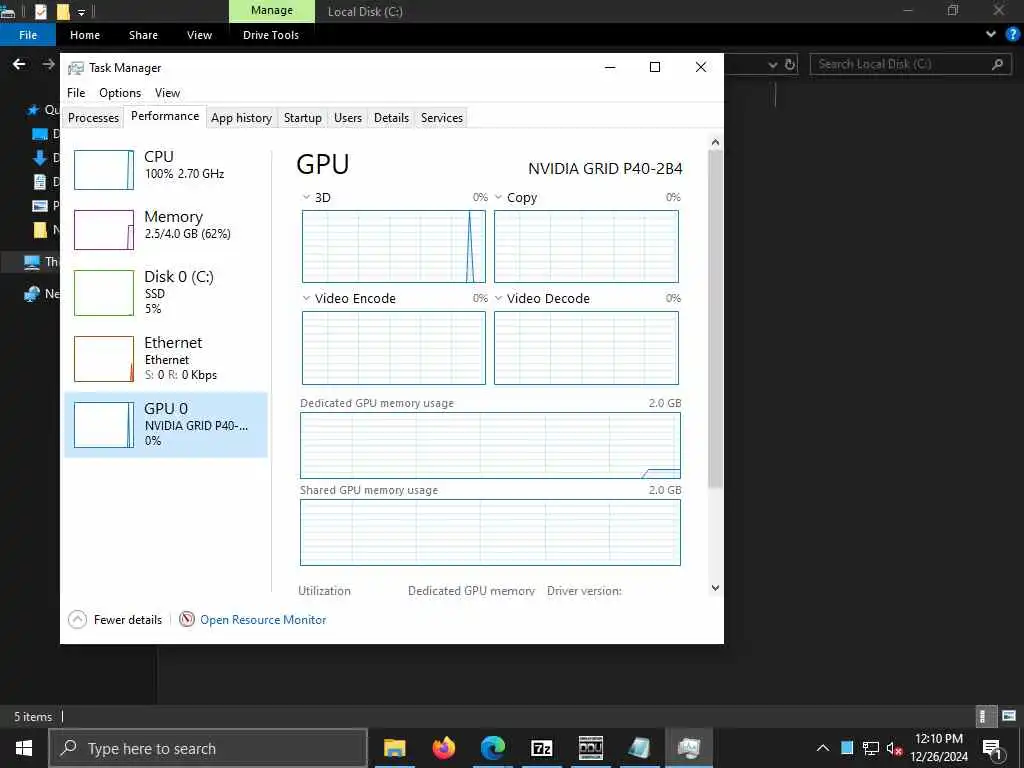1024x768 pixels.
Task: Click the taskbar search box
Action: click(208, 748)
